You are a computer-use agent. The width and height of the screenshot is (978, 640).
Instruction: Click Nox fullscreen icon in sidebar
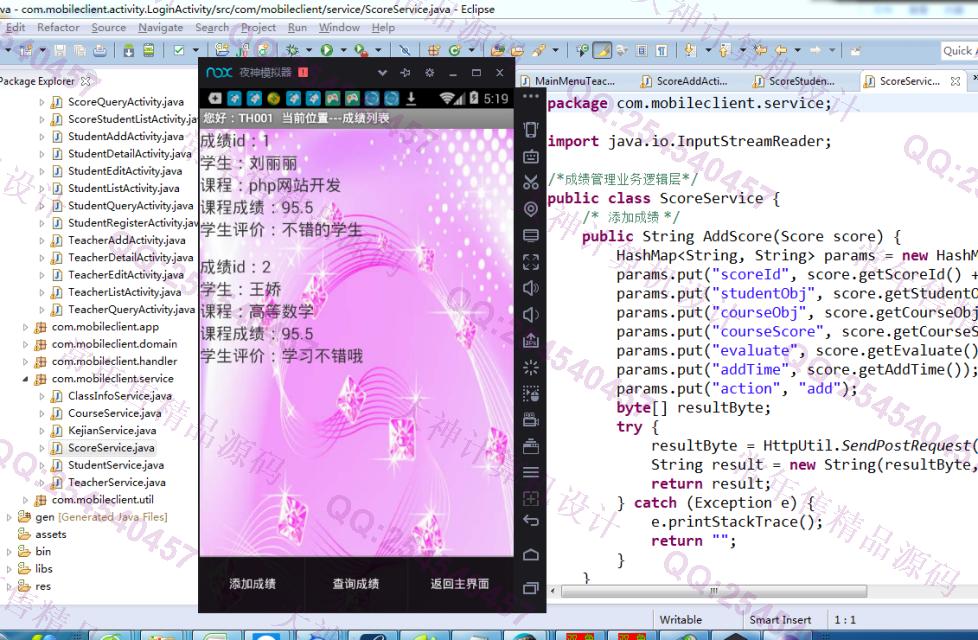(531, 262)
